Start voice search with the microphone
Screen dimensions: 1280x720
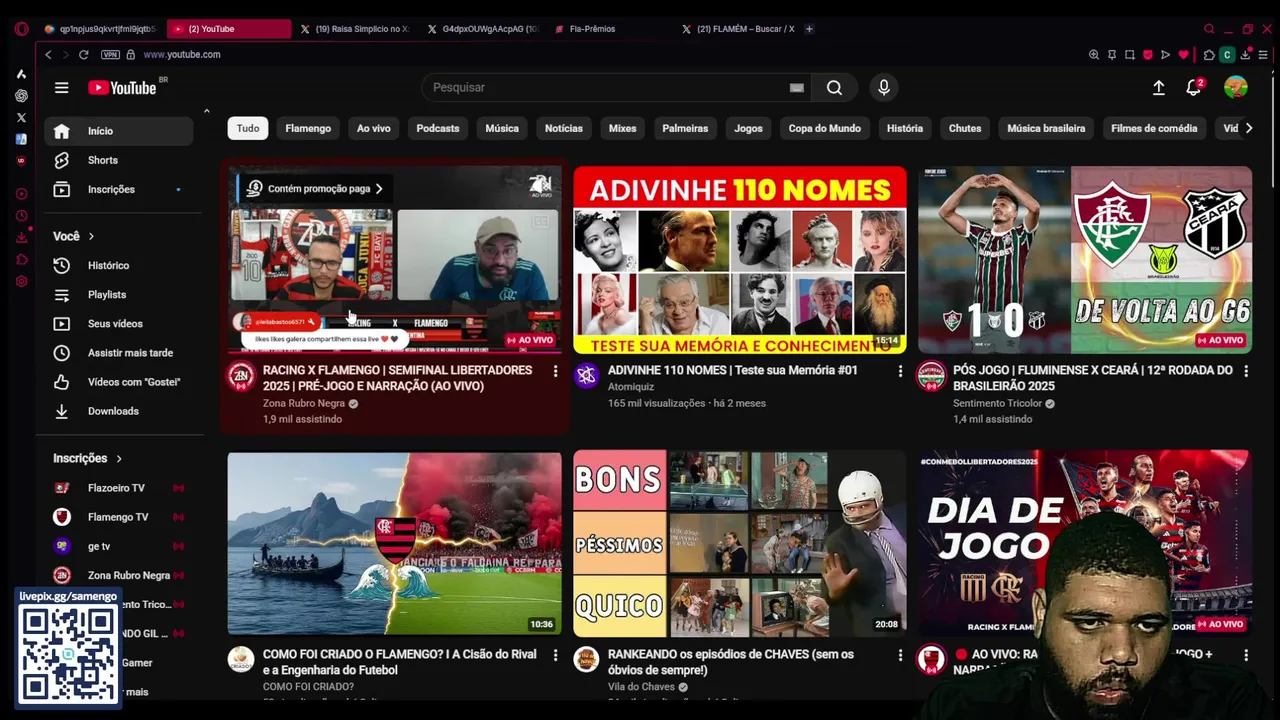[883, 88]
